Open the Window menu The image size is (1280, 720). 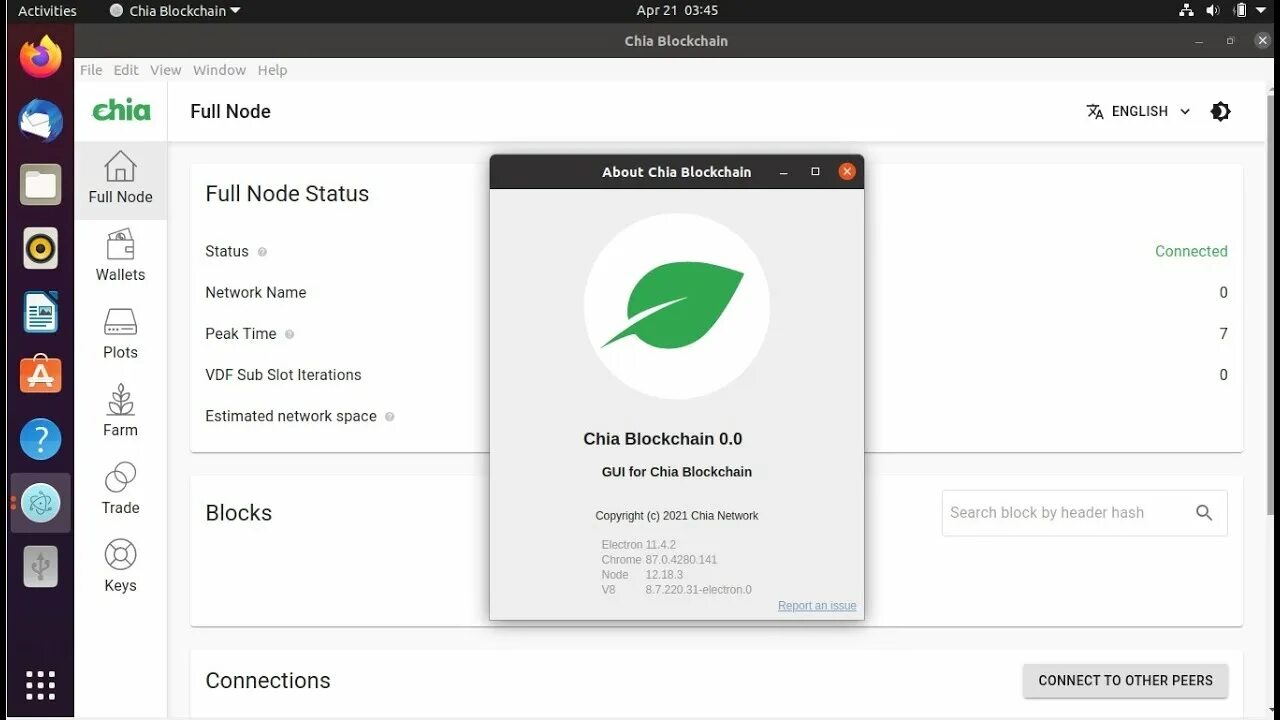pos(219,70)
